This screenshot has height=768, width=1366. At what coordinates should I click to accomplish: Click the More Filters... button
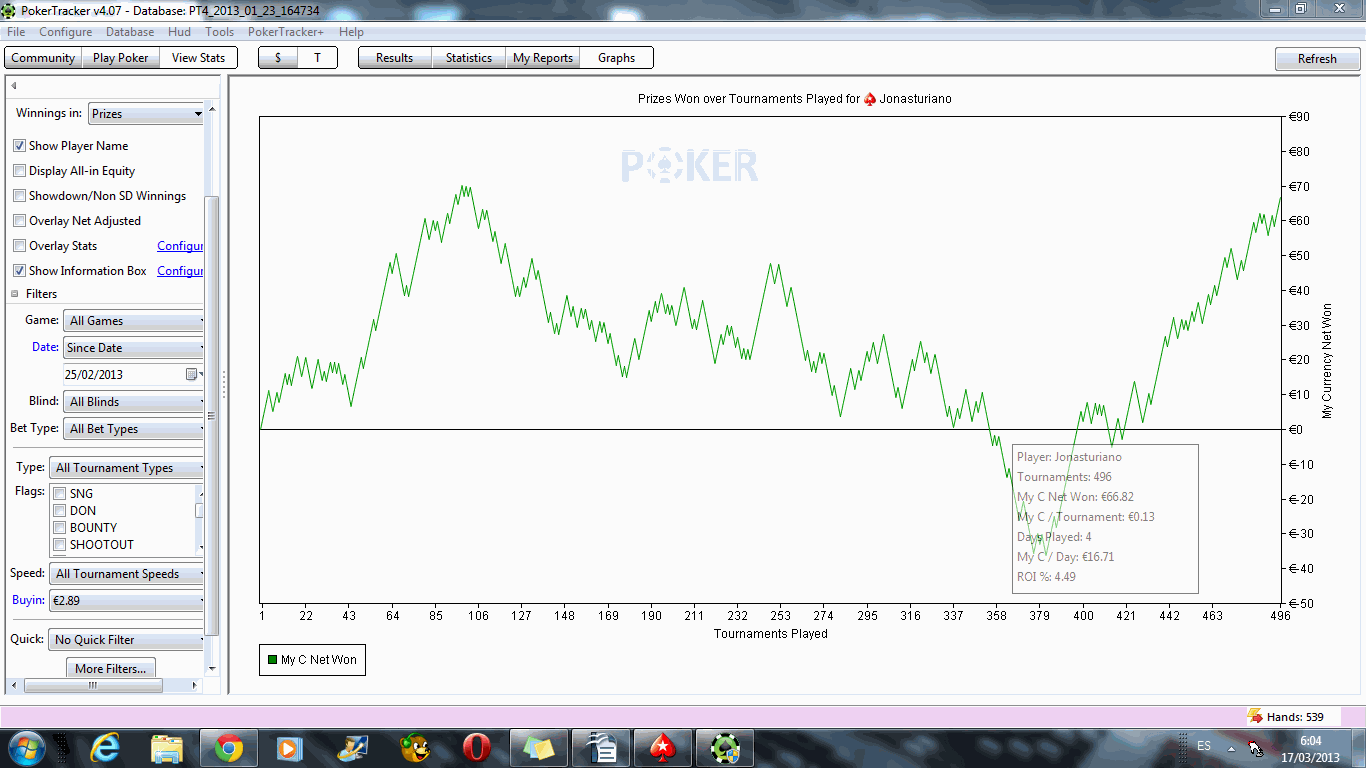[111, 668]
